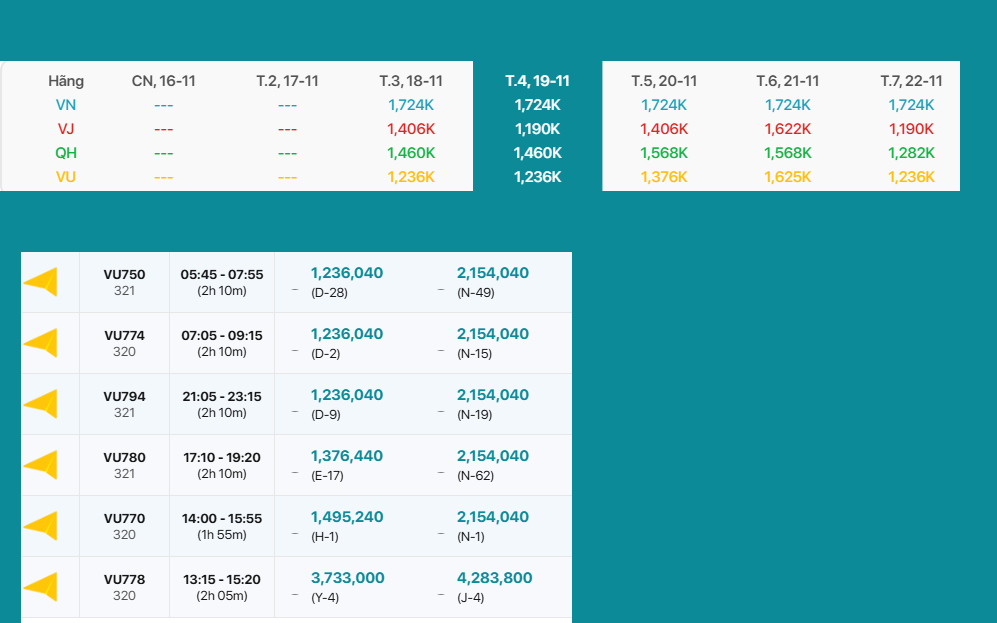Click the airline logo beside flight VU778
The image size is (997, 623).
[41, 587]
